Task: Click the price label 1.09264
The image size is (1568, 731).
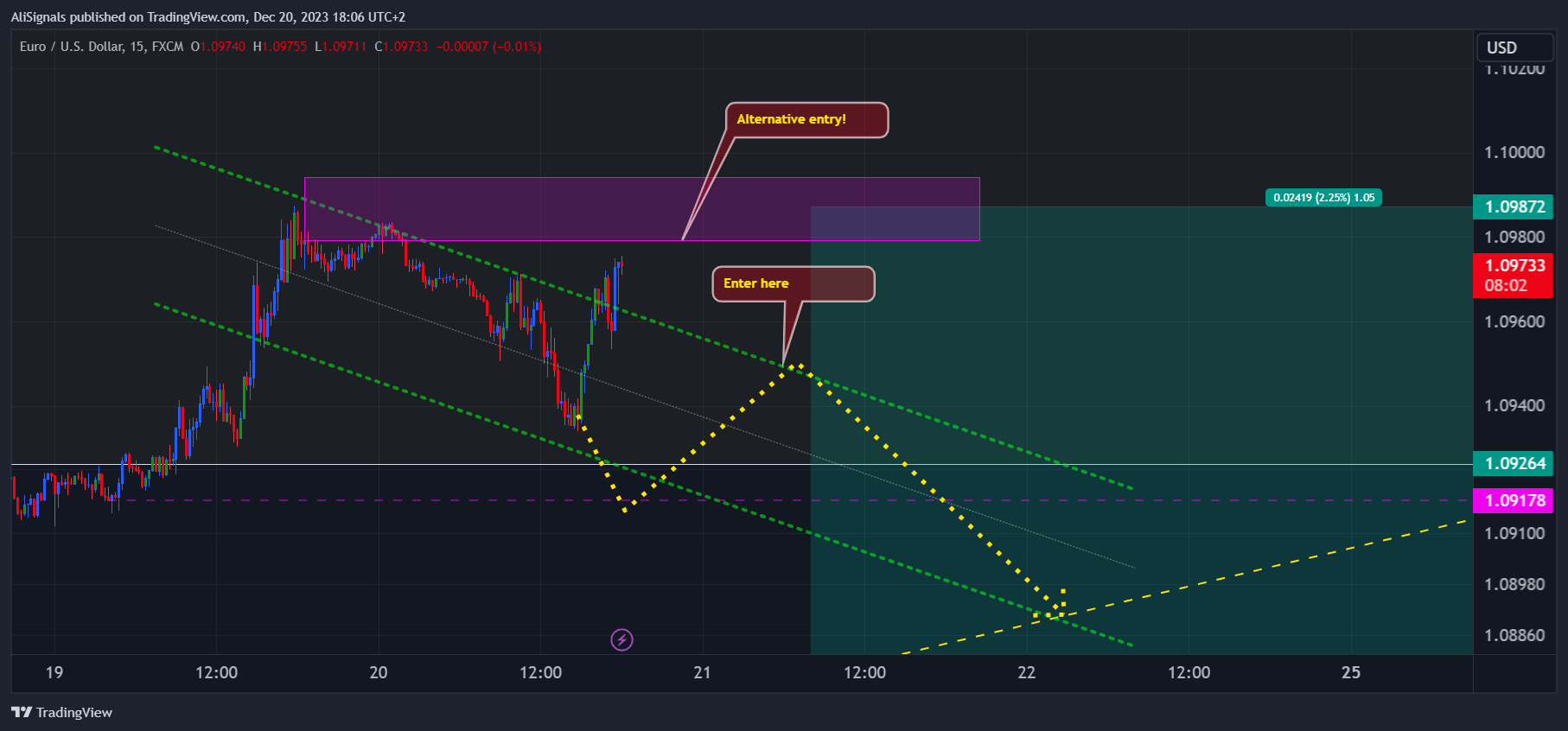Action: tap(1514, 463)
